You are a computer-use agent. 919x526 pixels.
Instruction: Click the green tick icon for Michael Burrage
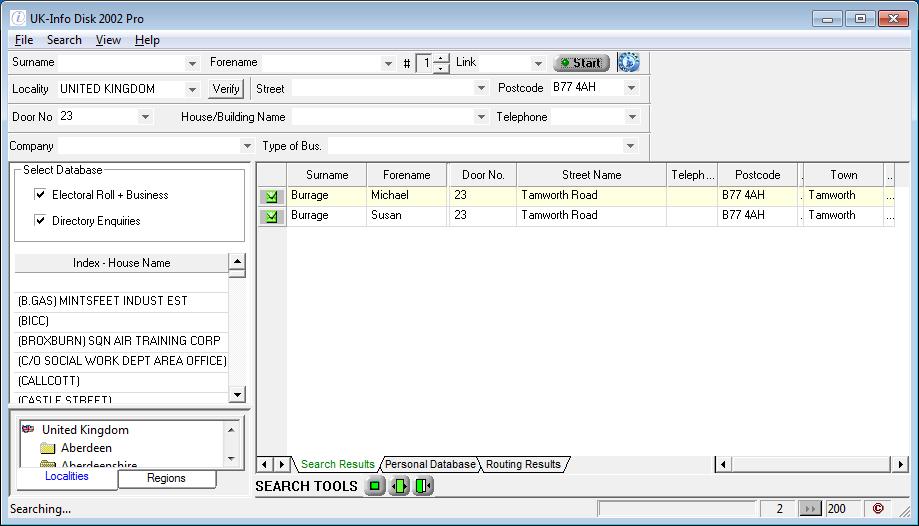tap(271, 196)
